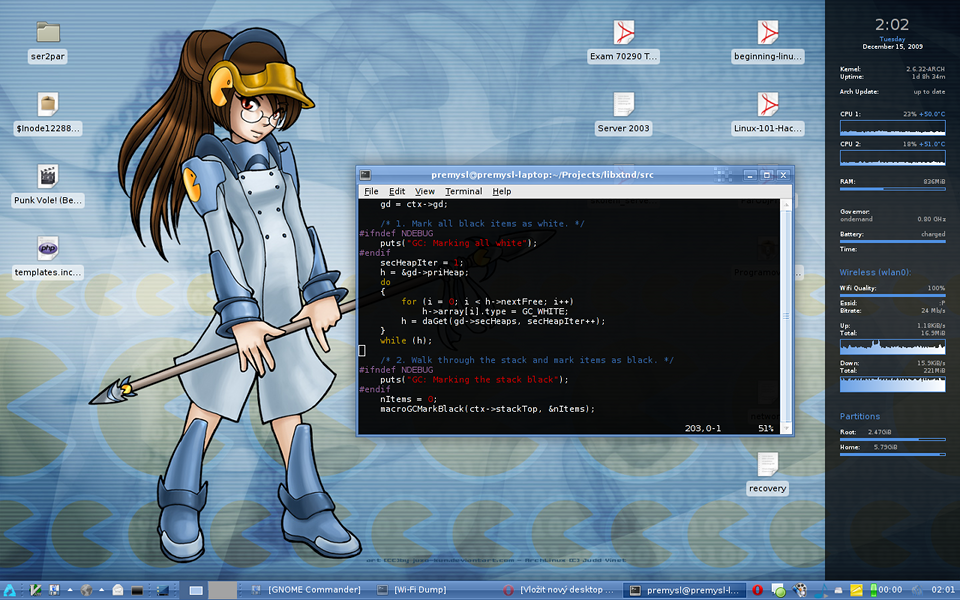Screen dimensions: 960x600
Task: Open the Edit menu in terminal
Action: tap(397, 192)
